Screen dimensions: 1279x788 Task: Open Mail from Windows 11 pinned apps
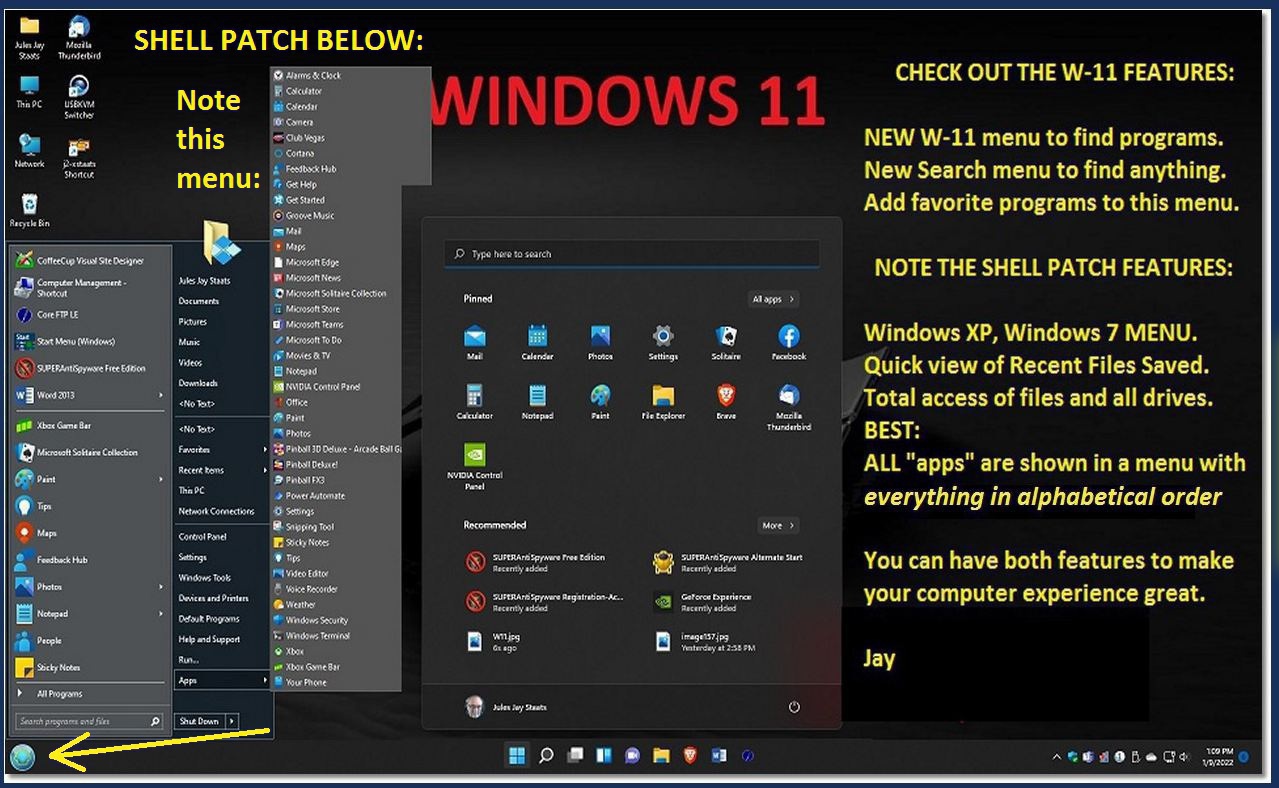(x=474, y=342)
